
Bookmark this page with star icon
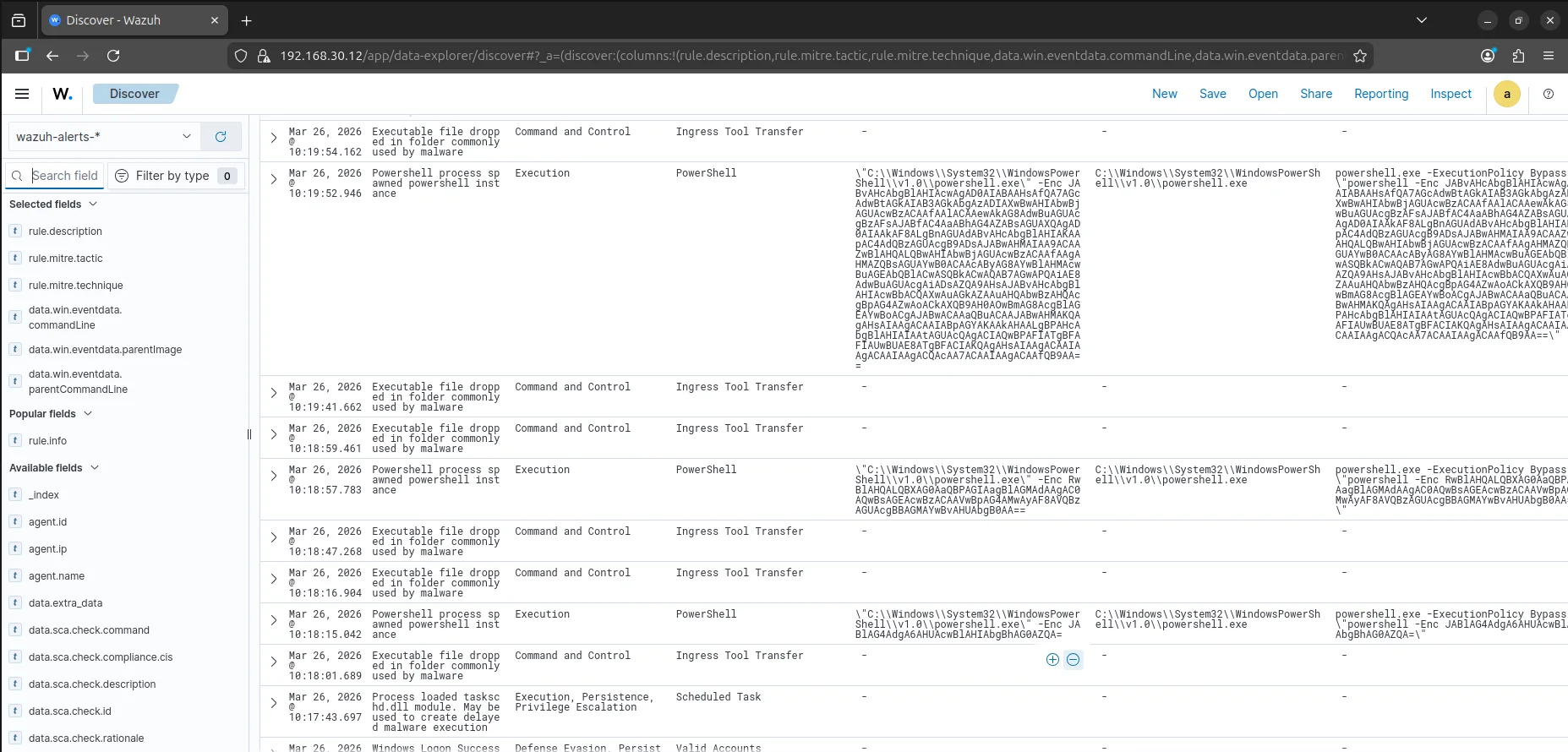pyautogui.click(x=1360, y=56)
